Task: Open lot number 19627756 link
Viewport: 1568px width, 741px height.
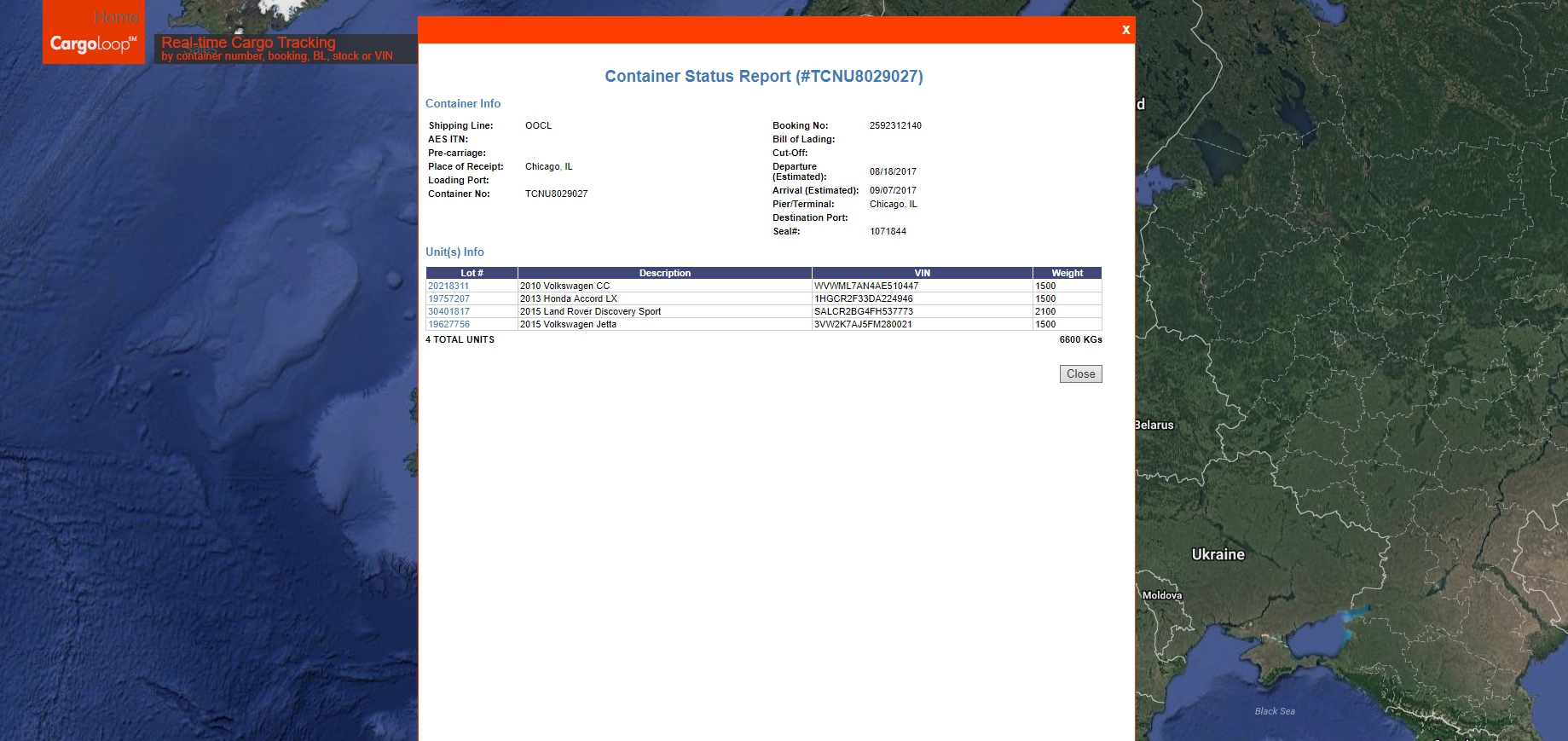Action: pos(448,324)
